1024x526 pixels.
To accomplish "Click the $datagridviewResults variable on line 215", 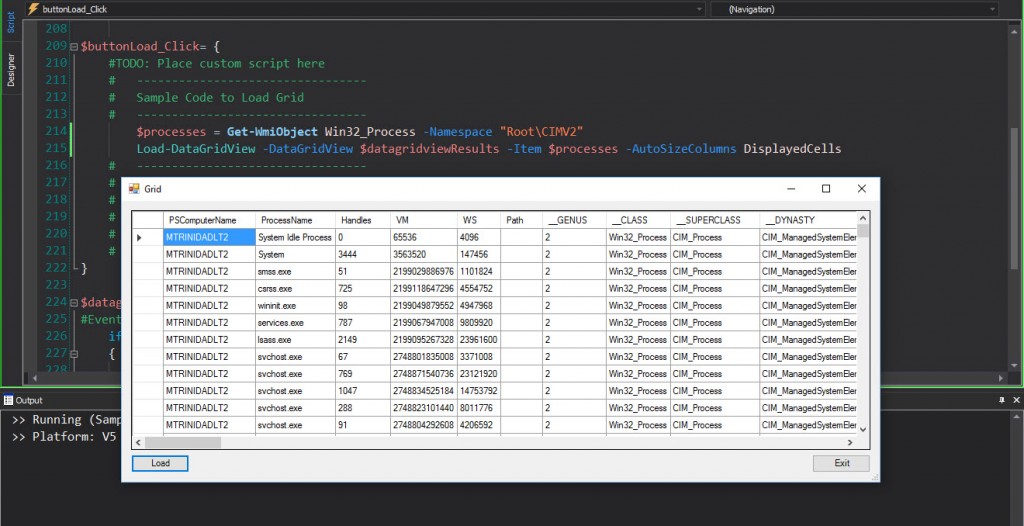I will pos(430,149).
